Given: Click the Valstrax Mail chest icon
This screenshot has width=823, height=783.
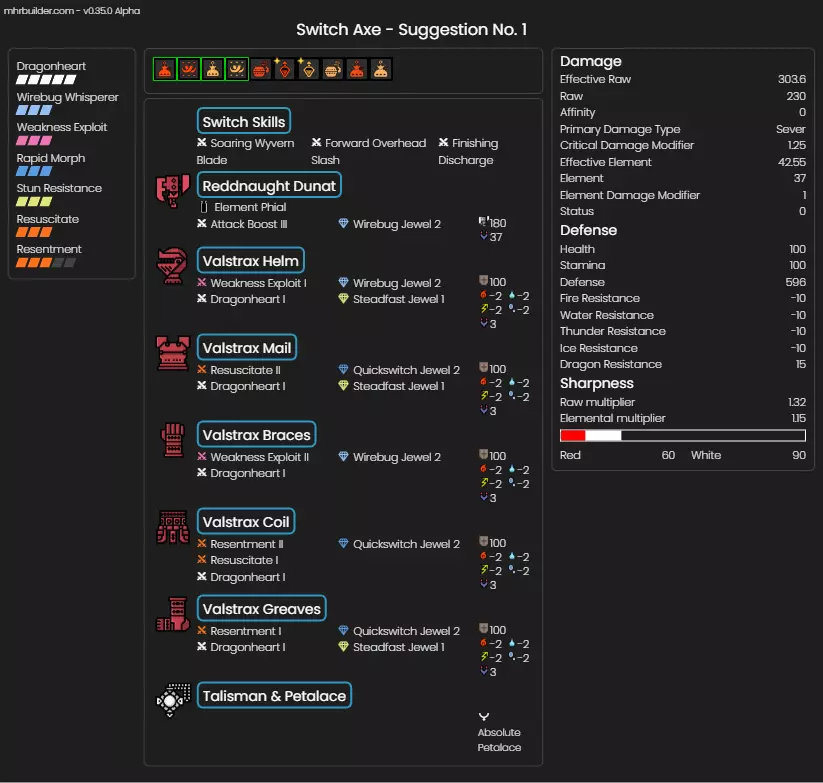Looking at the screenshot, I should tap(173, 353).
